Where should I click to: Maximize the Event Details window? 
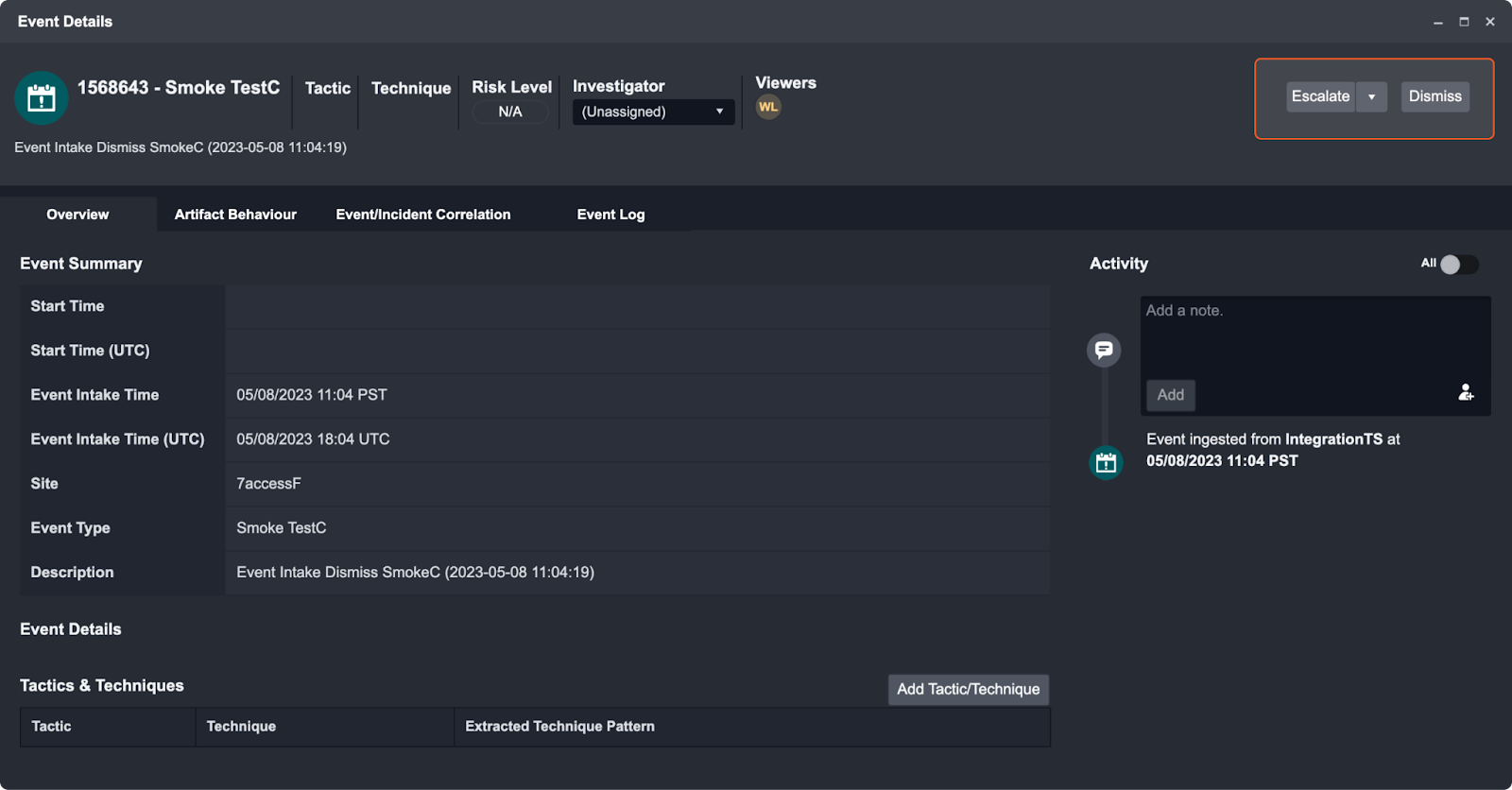point(1464,22)
